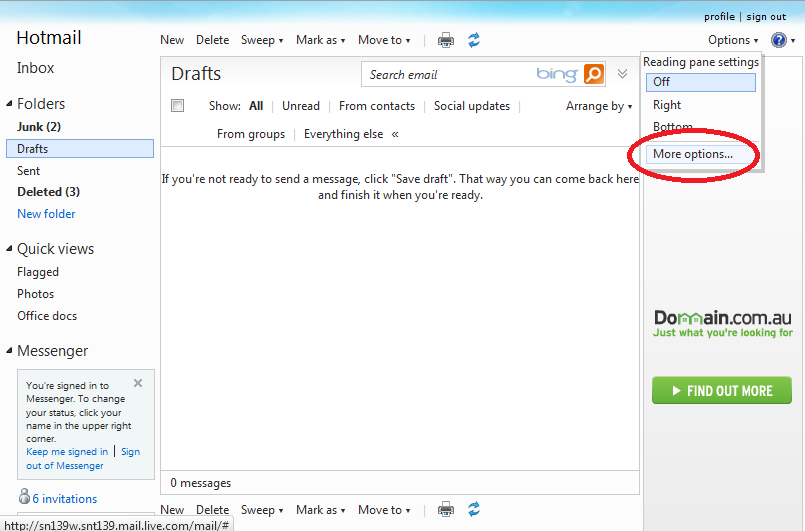The image size is (805, 531).
Task: Set the reading pane to Off
Action: coord(700,82)
